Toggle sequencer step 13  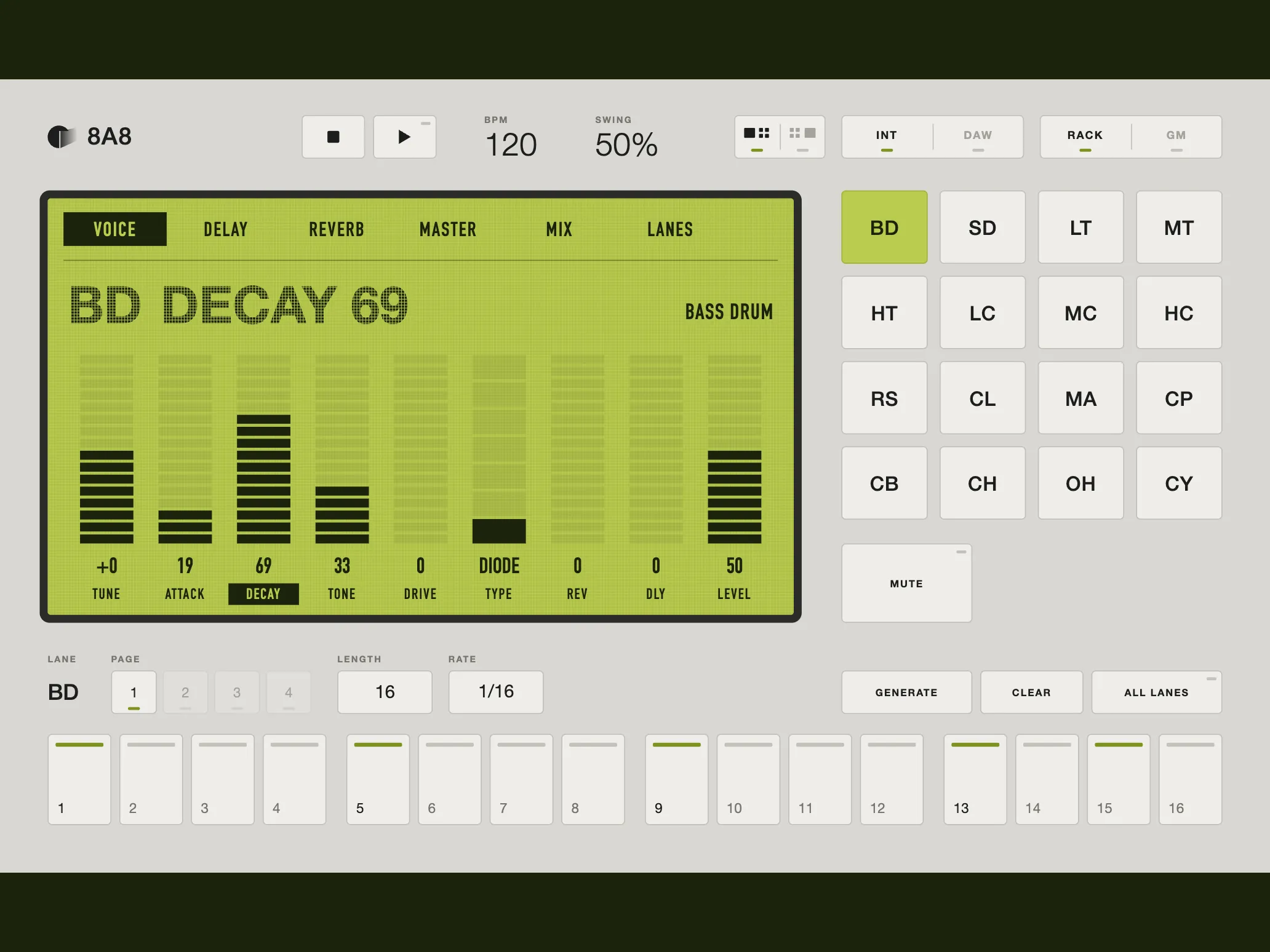(x=975, y=779)
